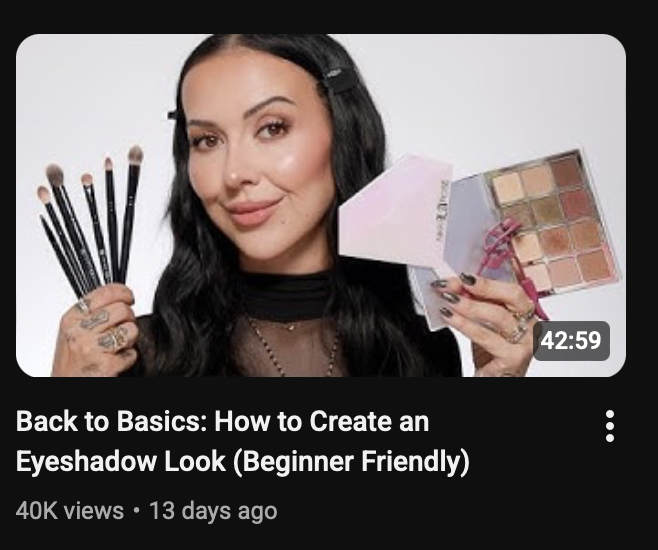Click the title line "Eyeshadow Look (Beginner Friendly)"

243,461
